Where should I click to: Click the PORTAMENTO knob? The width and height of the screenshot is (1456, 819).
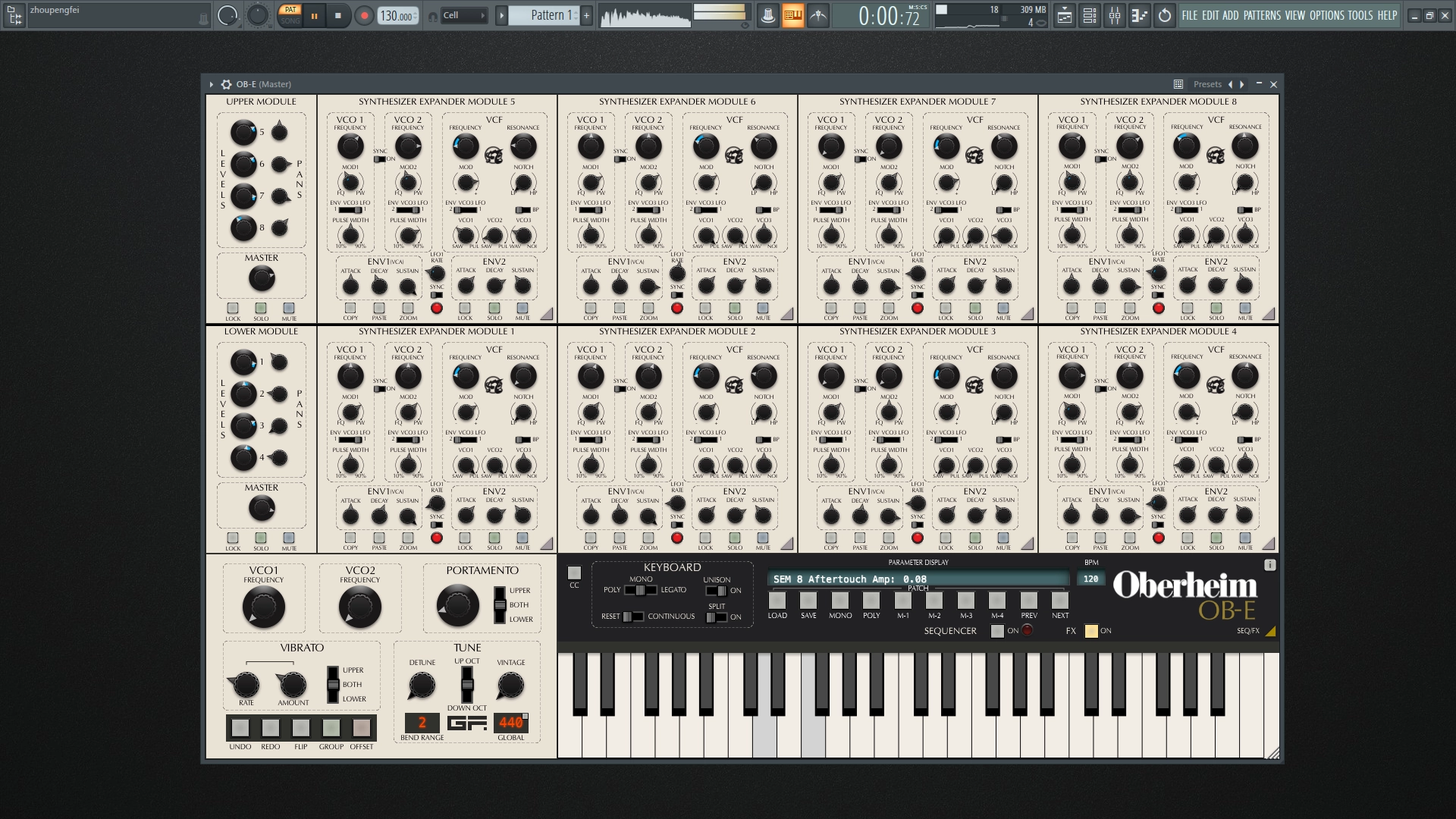458,605
